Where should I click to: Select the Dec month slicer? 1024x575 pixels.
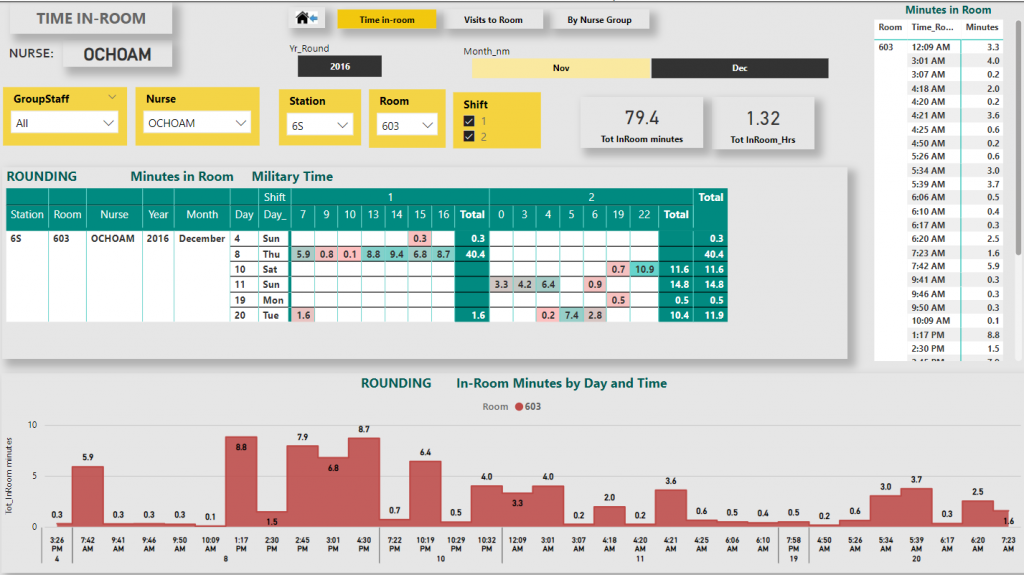point(739,69)
